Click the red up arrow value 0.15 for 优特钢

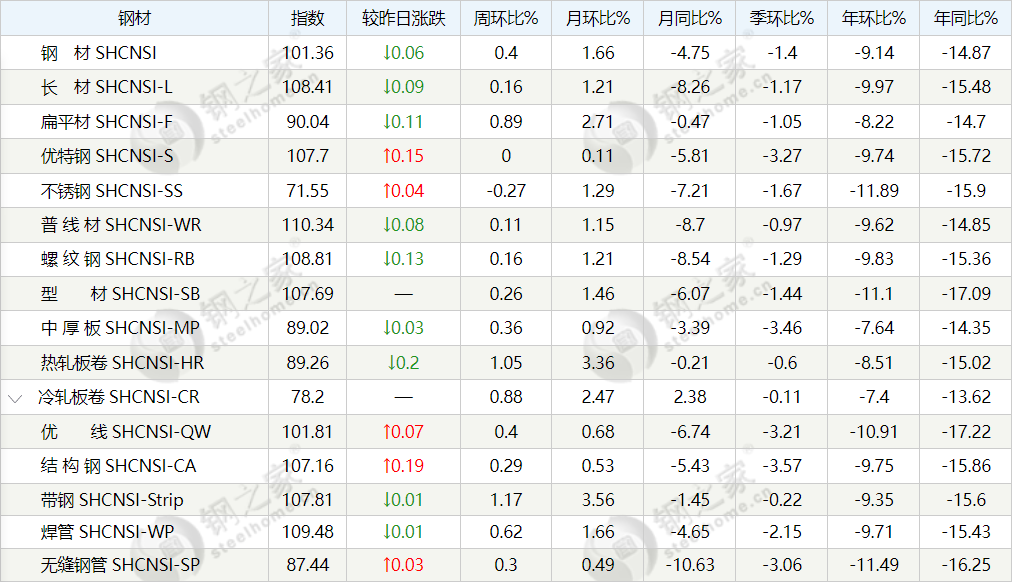point(403,156)
